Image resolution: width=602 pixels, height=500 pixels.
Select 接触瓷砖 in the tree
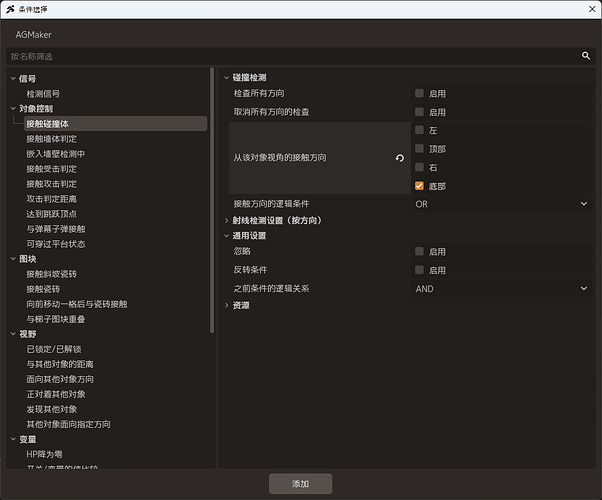(x=43, y=289)
